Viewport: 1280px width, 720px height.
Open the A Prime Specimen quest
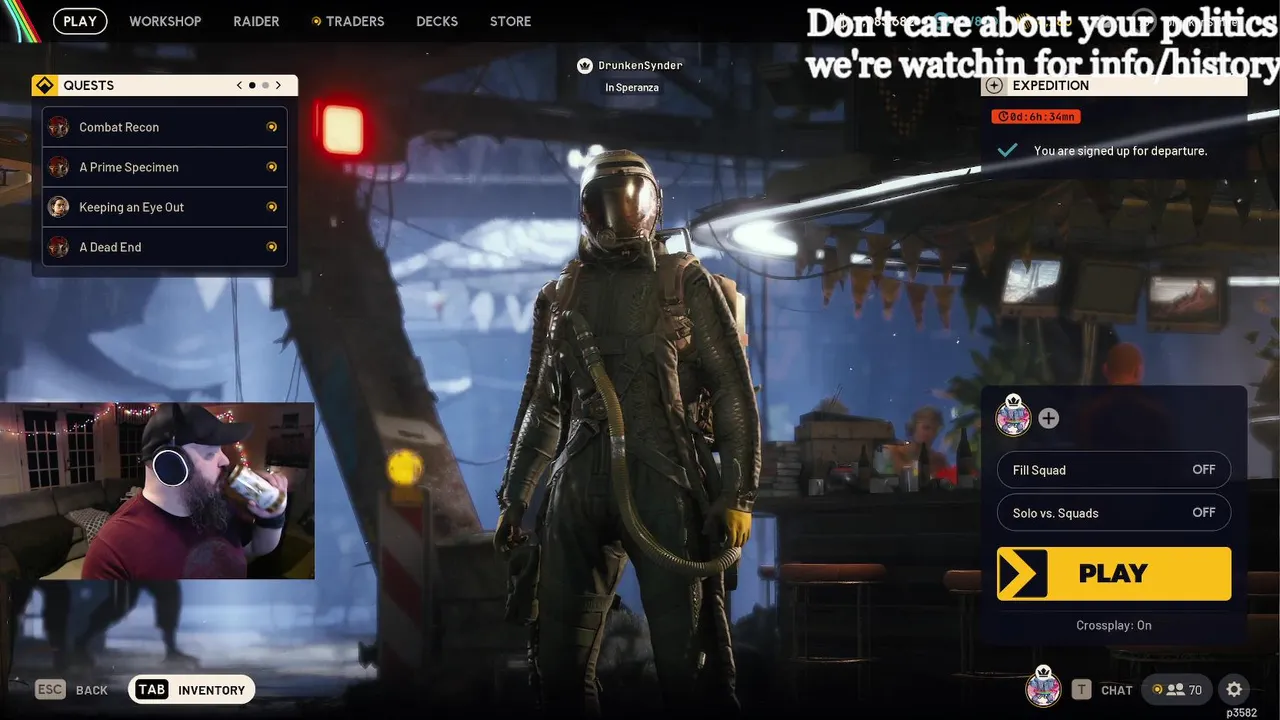(165, 167)
